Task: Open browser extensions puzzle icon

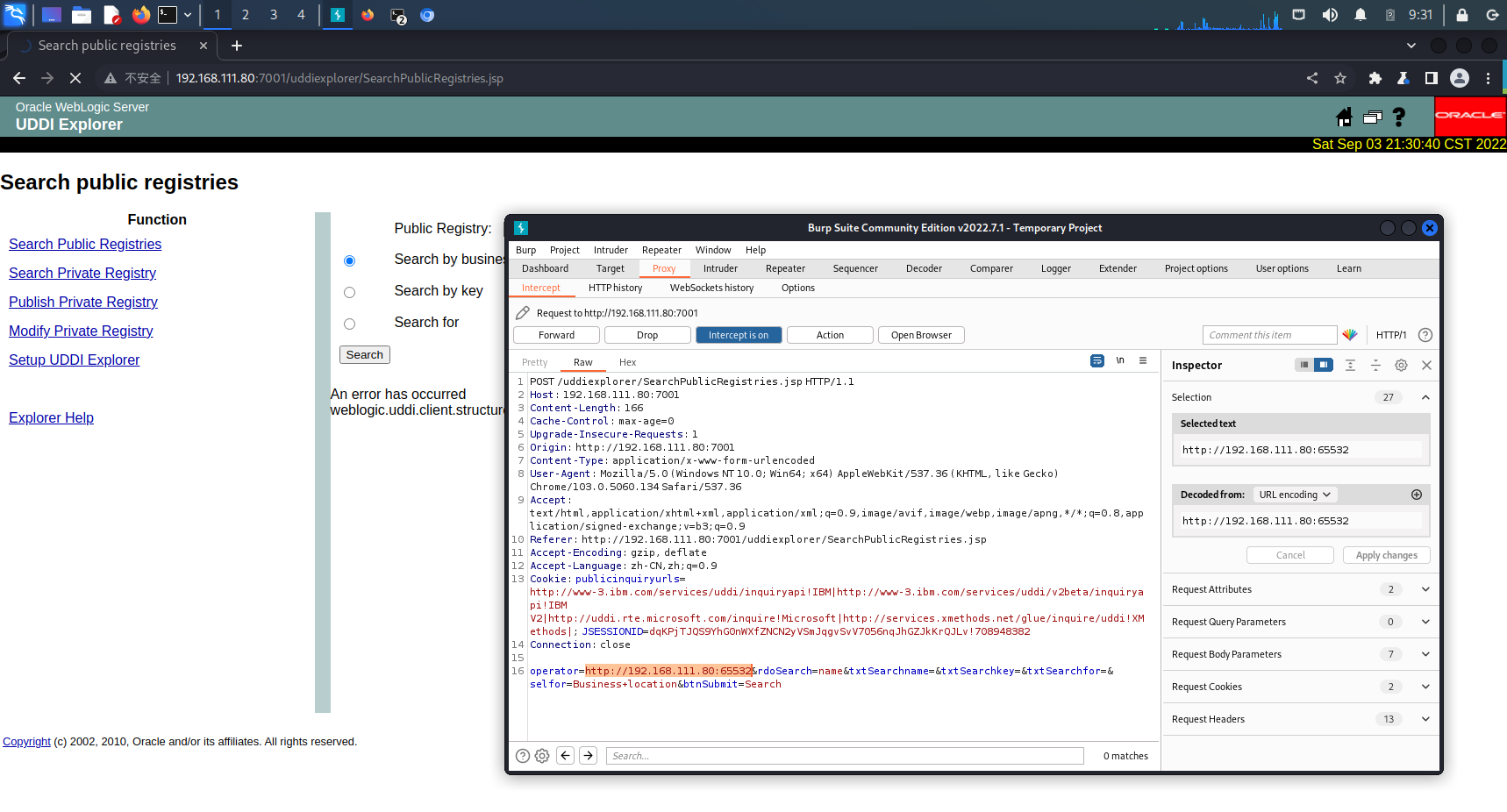Action: click(x=1375, y=78)
